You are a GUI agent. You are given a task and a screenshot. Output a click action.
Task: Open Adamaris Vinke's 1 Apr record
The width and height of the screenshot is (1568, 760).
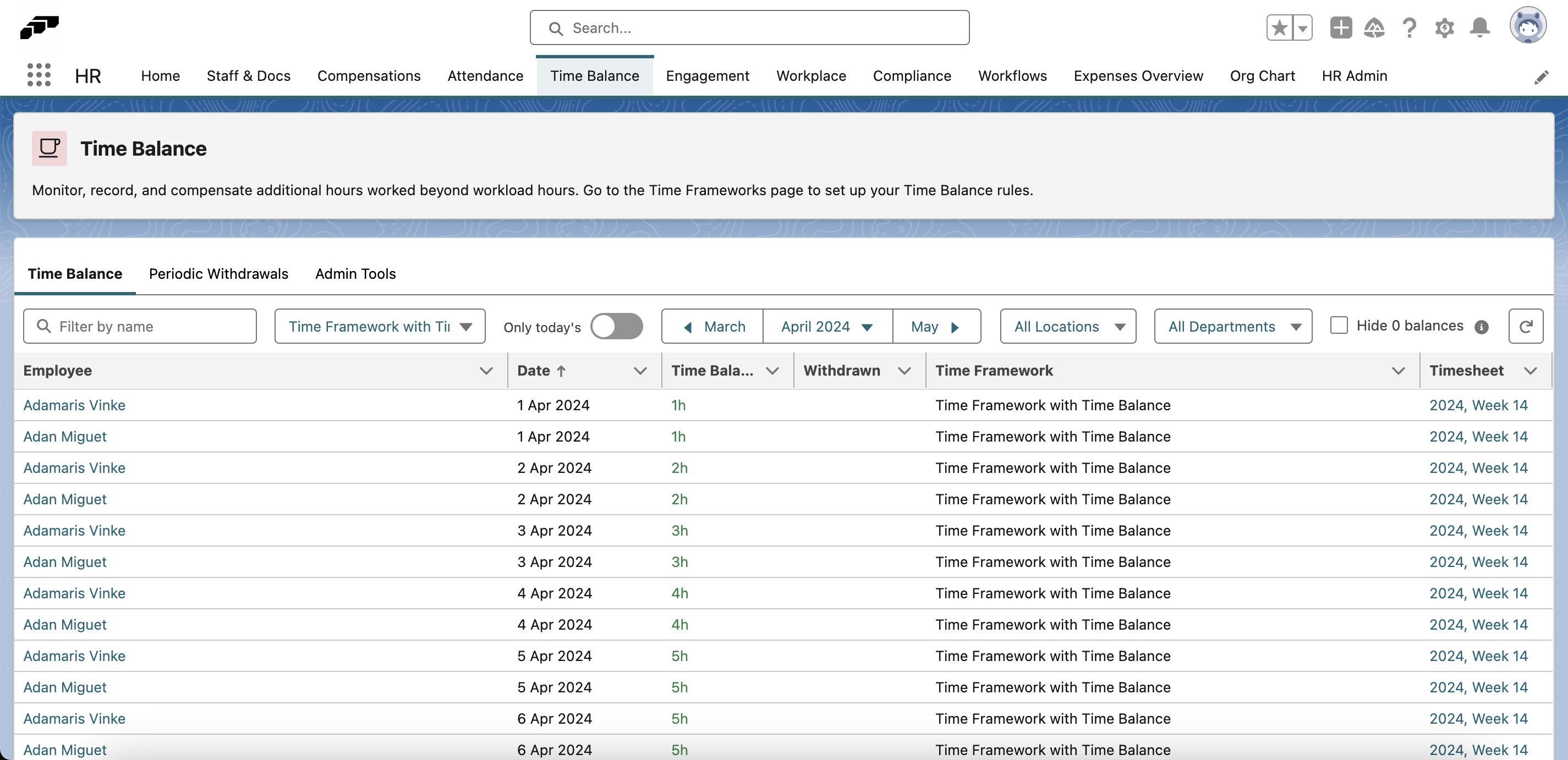(x=74, y=405)
